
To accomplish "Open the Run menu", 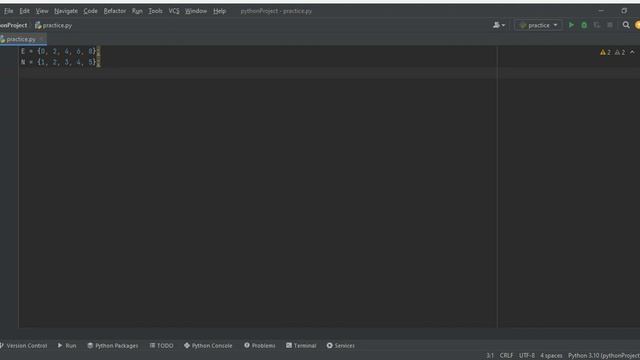I will (x=137, y=11).
